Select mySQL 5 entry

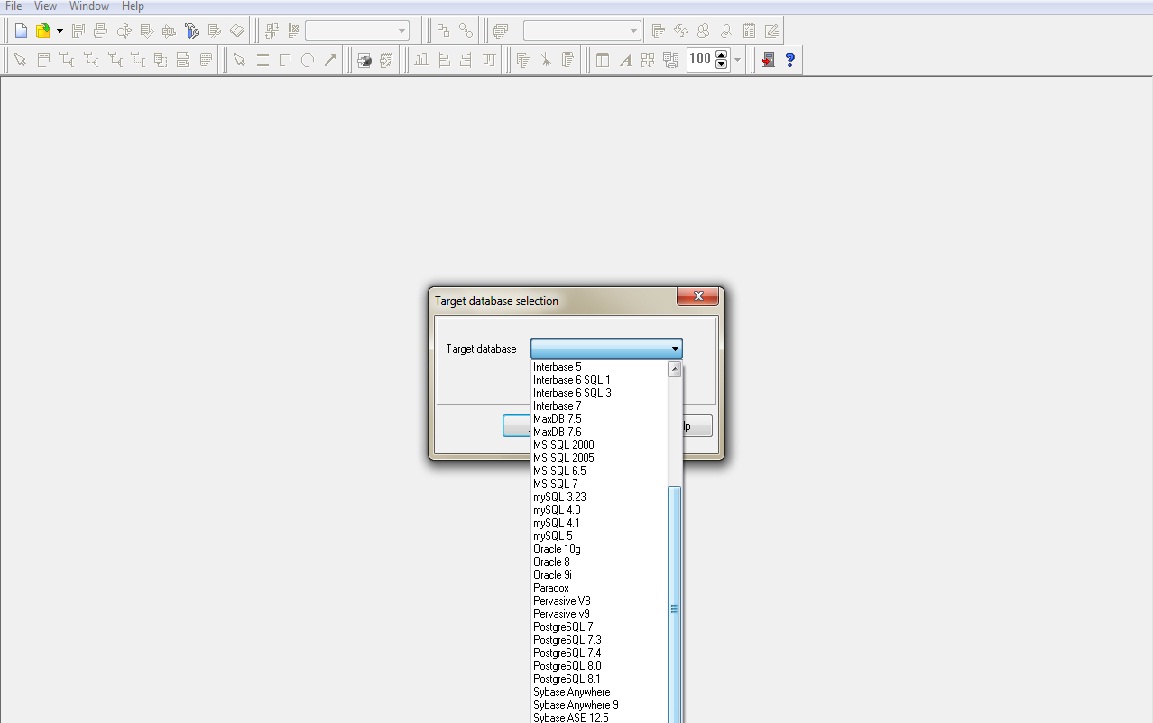click(x=599, y=536)
